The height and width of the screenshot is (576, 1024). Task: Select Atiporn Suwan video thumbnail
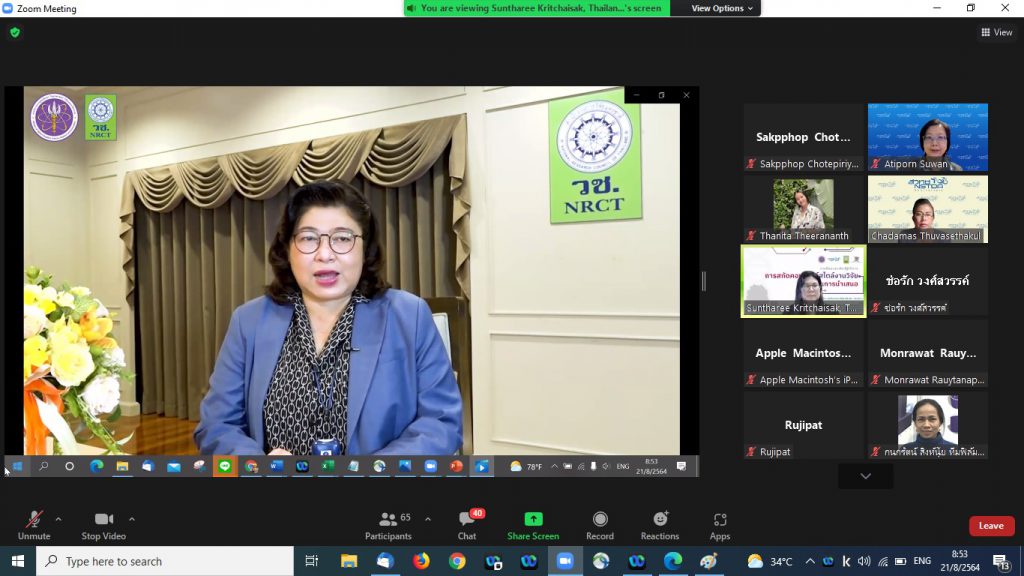tap(928, 137)
